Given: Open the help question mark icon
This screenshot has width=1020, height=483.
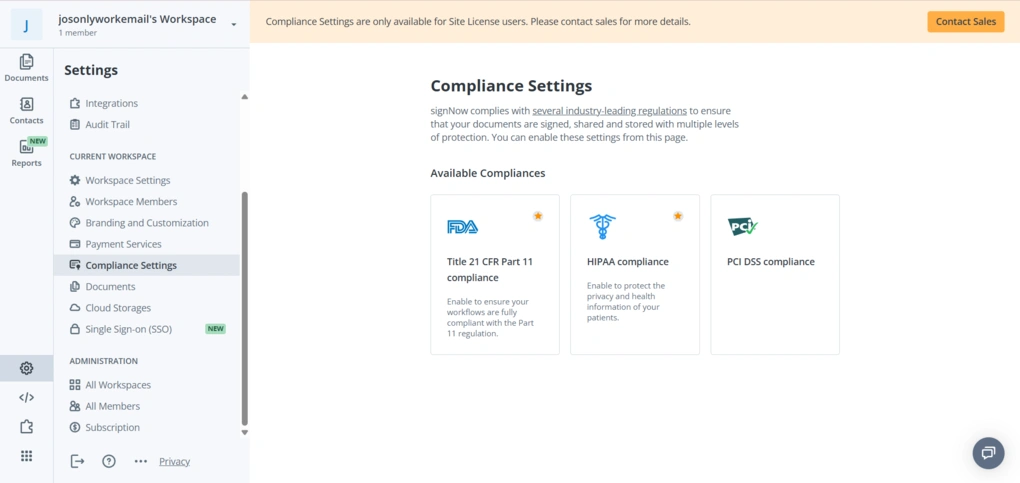Looking at the screenshot, I should coord(109,462).
